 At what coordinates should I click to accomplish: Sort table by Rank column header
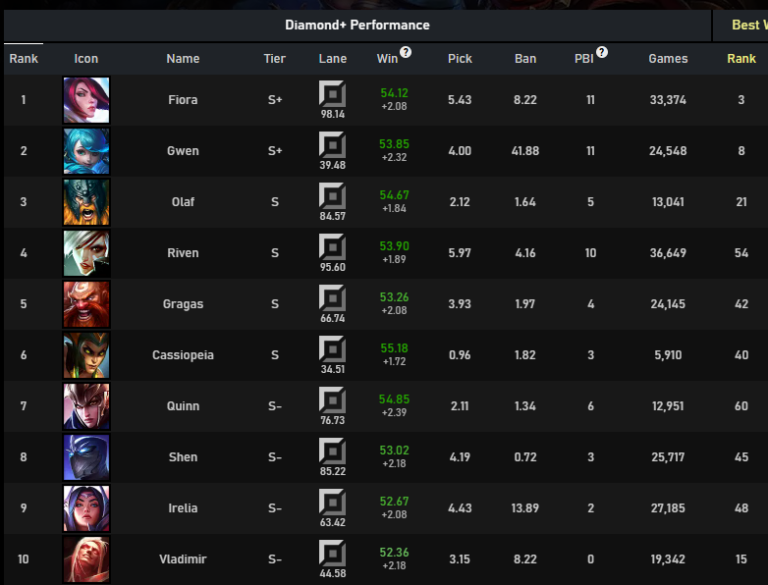click(24, 59)
